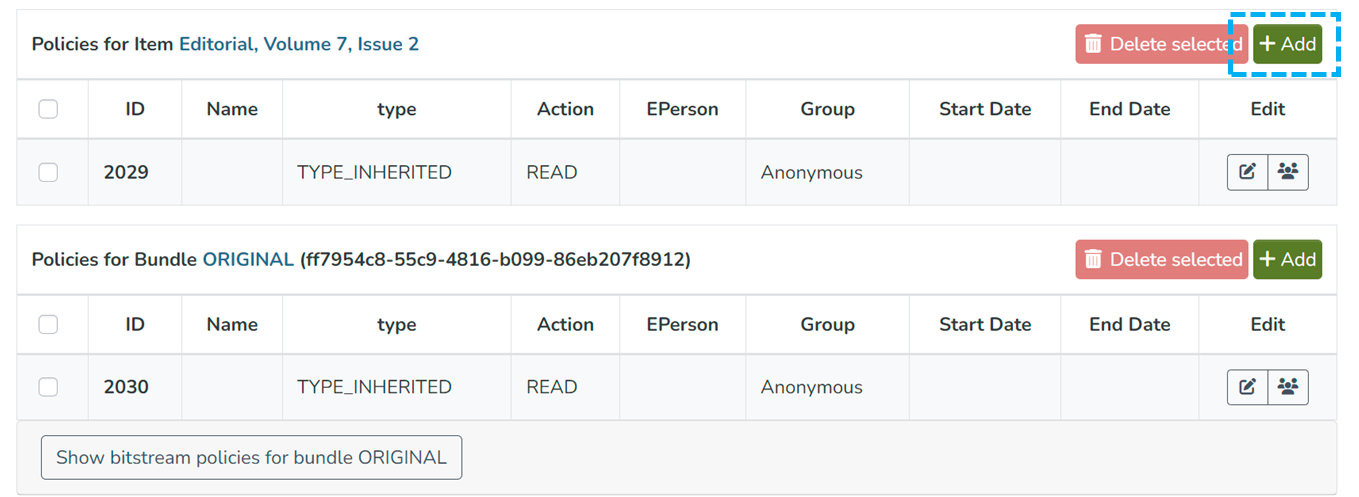Show bitstream policies for bundle ORIGINAL
This screenshot has width=1359, height=497.
point(251,457)
